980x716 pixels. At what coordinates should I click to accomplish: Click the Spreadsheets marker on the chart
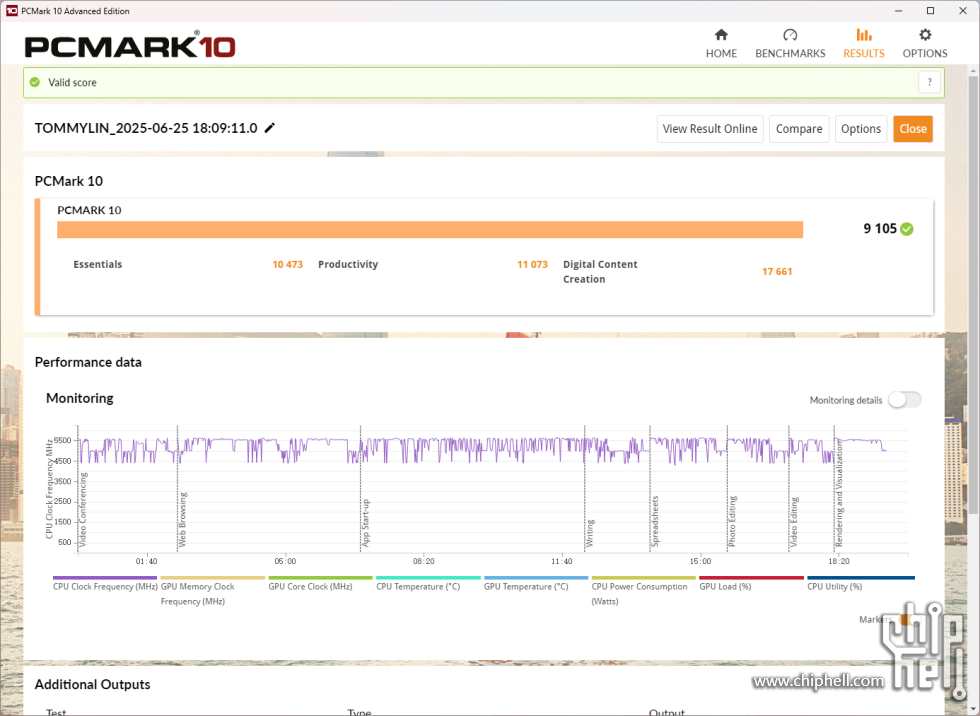tap(655, 522)
